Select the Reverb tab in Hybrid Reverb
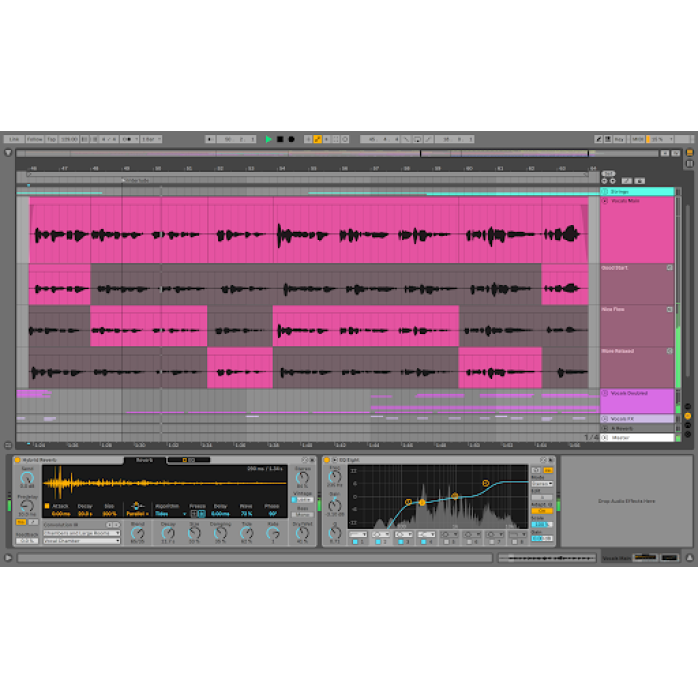Screen dimensions: 698x698 point(144,460)
